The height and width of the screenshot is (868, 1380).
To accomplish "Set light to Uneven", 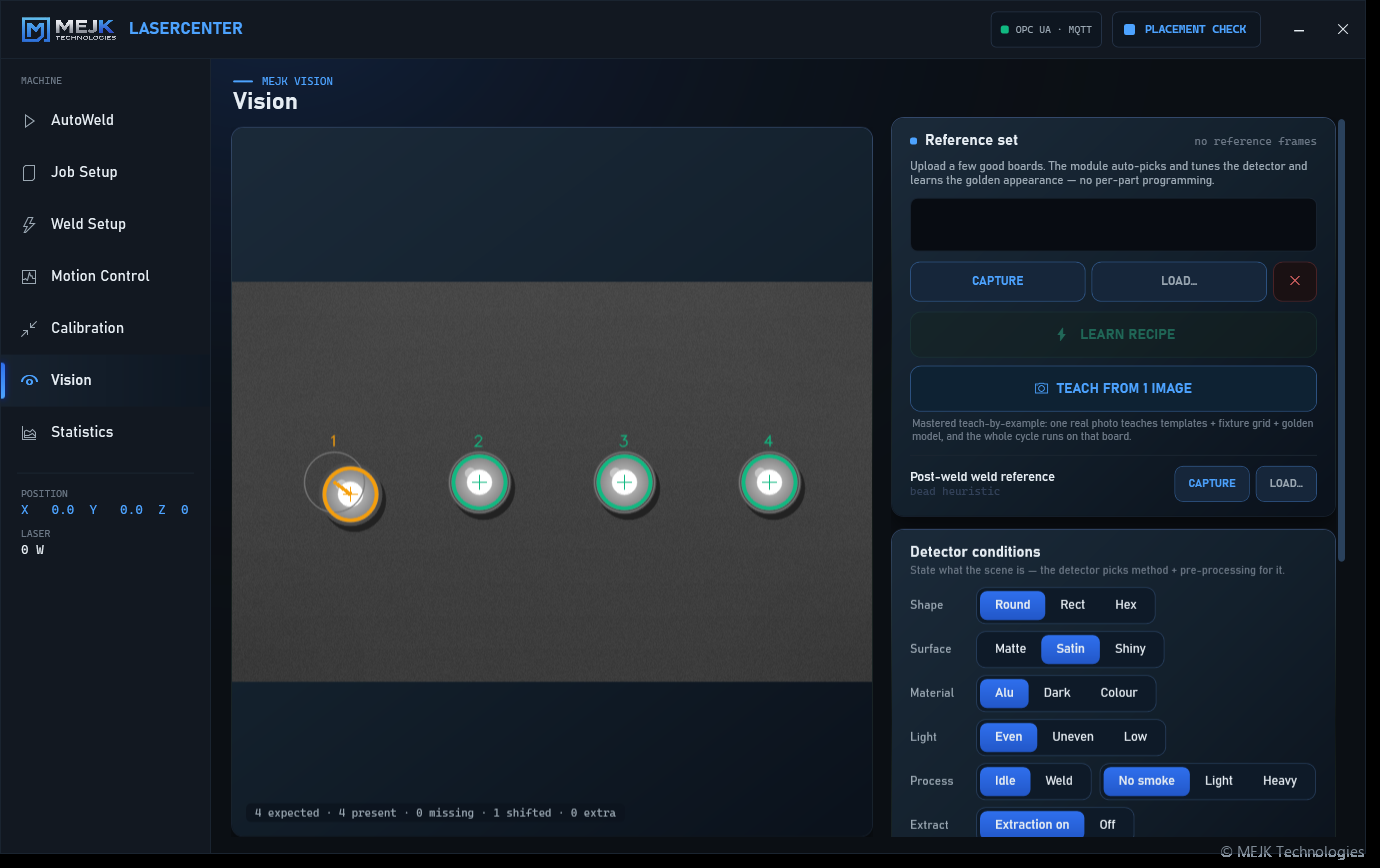I will (1073, 737).
